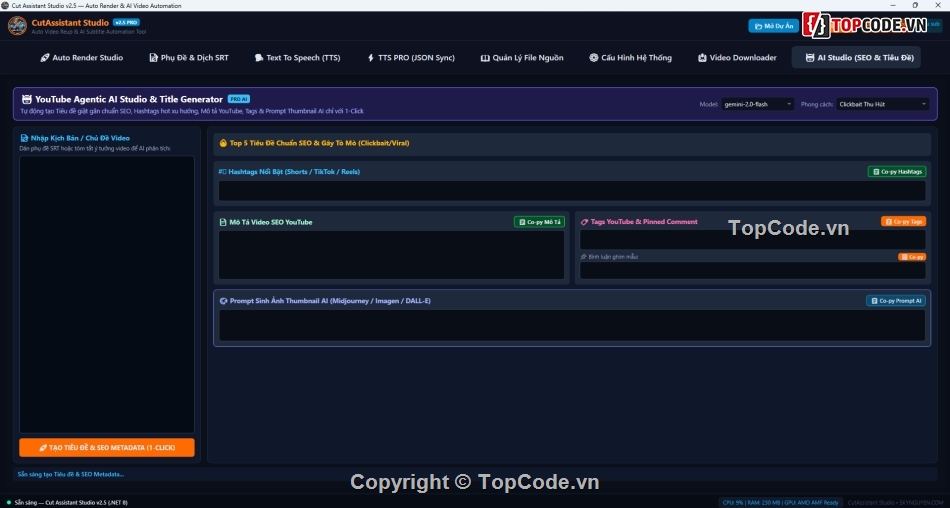950x508 pixels.
Task: Click the CPU RAM GPU status indicator
Action: (780, 503)
